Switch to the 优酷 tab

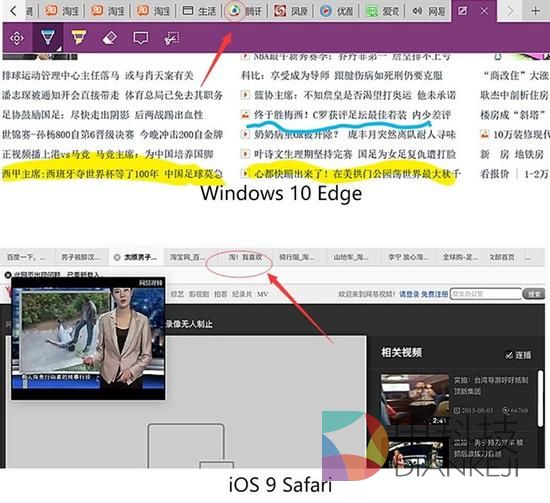click(x=336, y=11)
